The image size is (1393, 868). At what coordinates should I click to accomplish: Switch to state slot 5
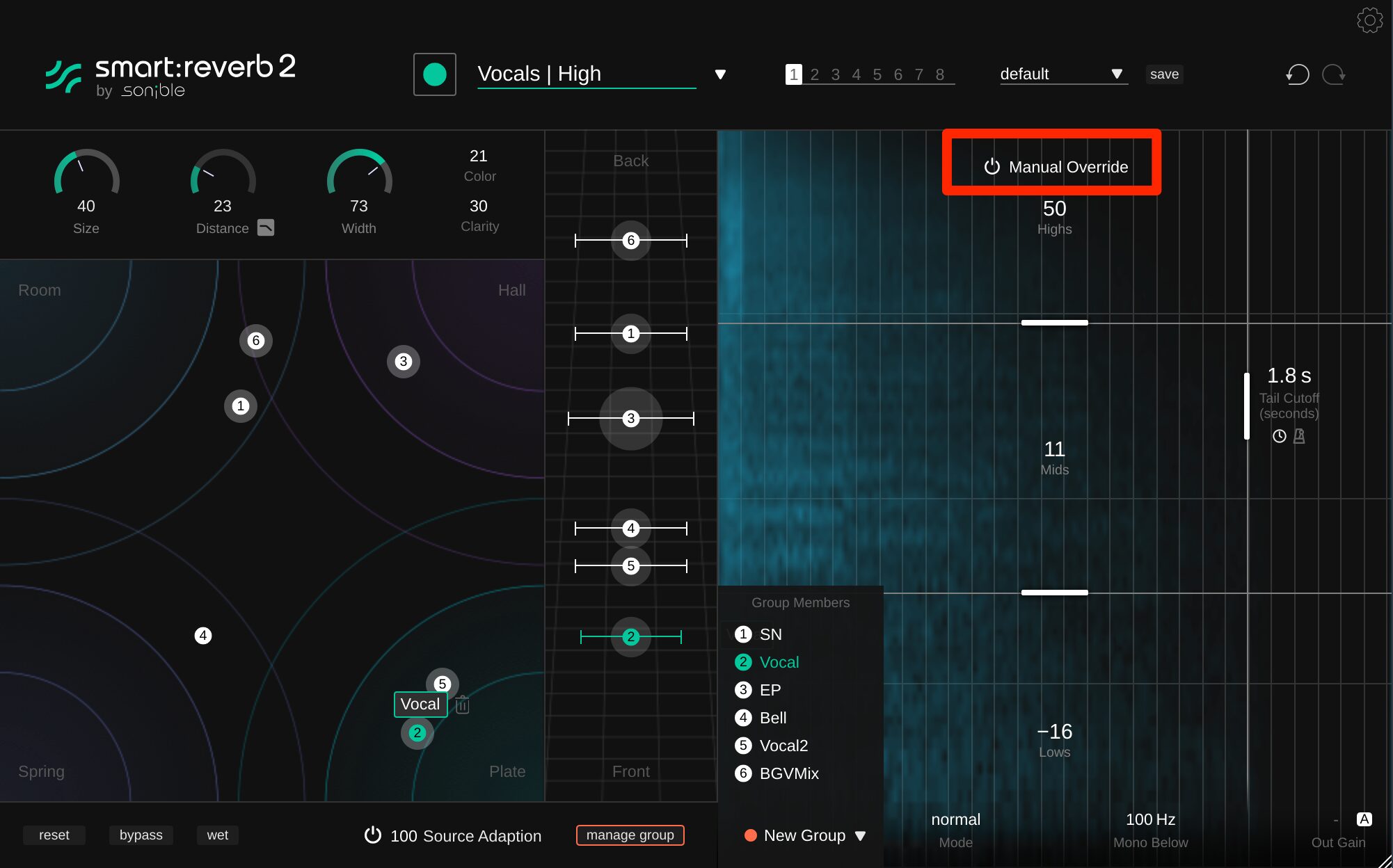click(877, 74)
